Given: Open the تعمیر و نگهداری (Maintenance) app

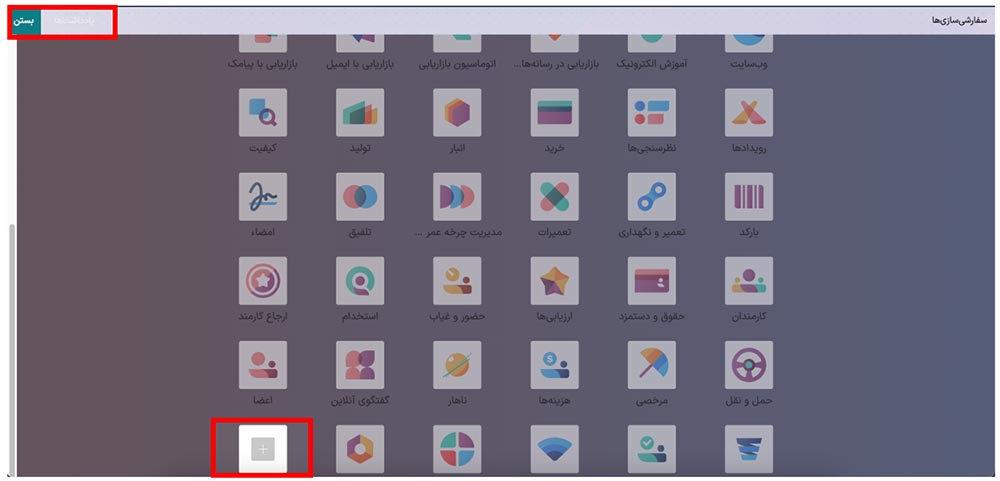Looking at the screenshot, I should 652,197.
